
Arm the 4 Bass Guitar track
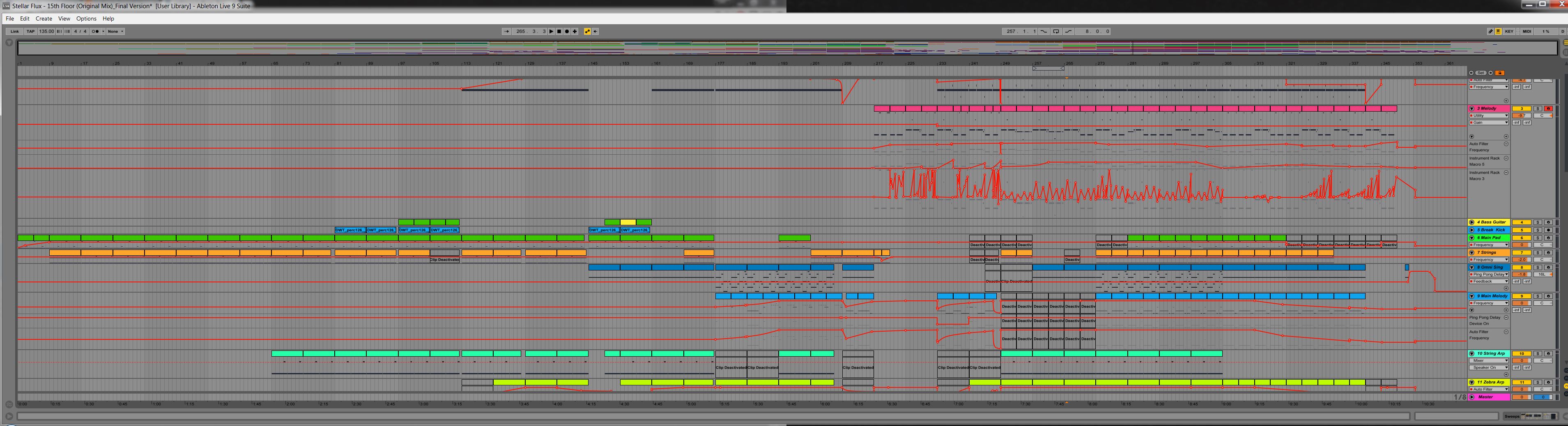pyautogui.click(x=1549, y=222)
